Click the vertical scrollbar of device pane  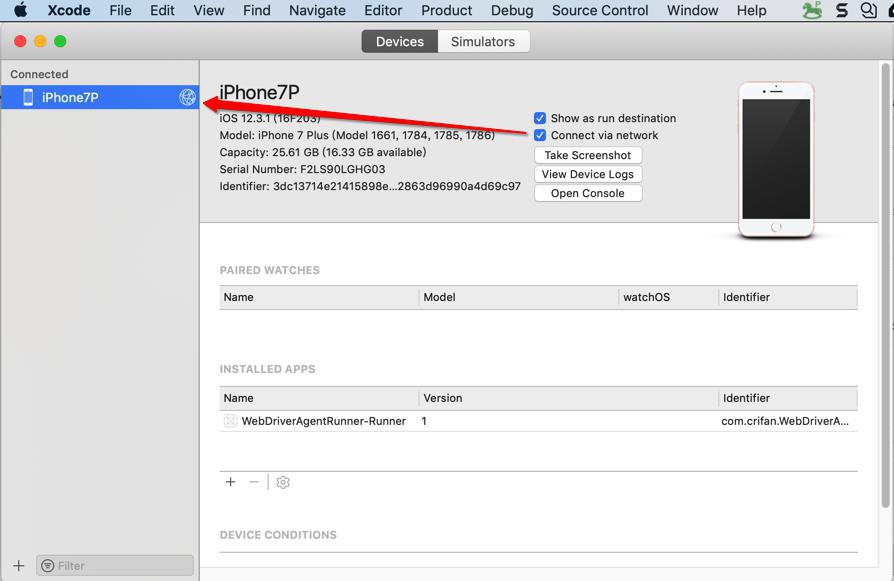coord(885,285)
